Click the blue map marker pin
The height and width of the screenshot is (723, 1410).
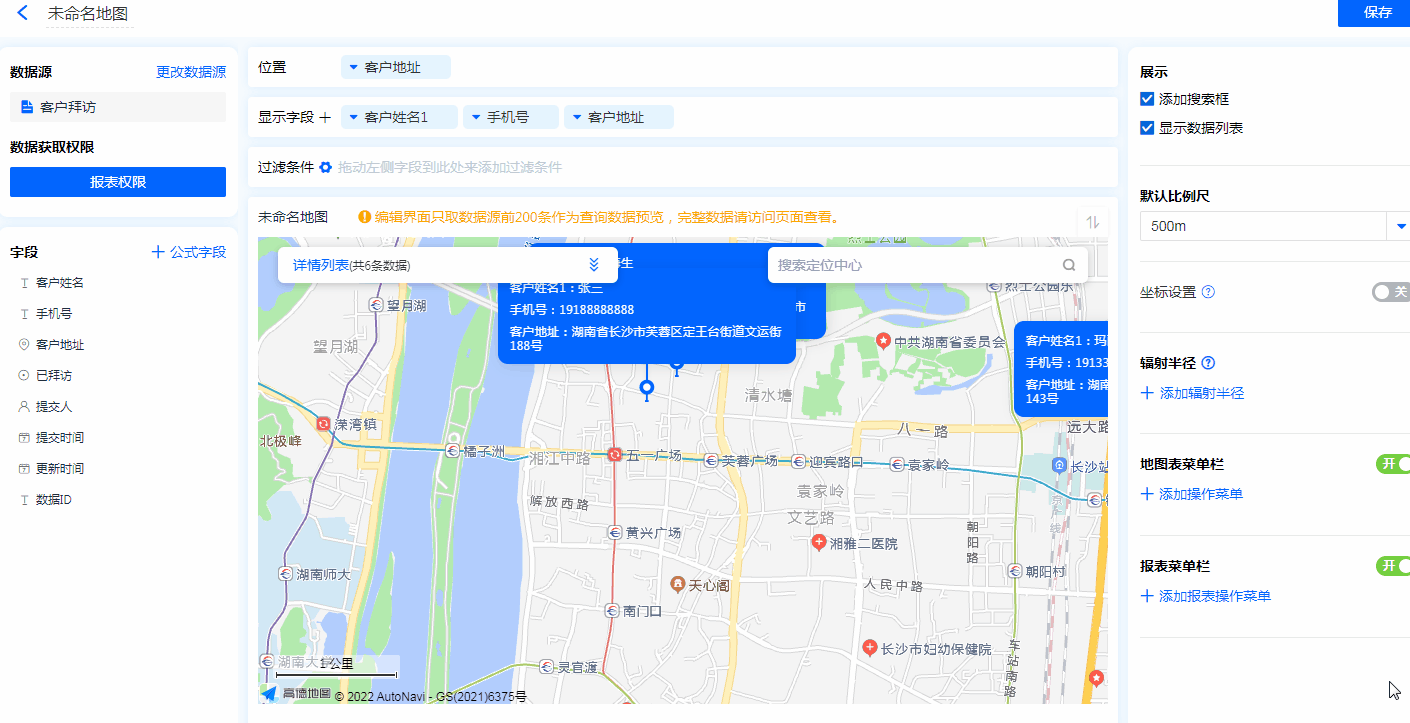click(x=646, y=388)
